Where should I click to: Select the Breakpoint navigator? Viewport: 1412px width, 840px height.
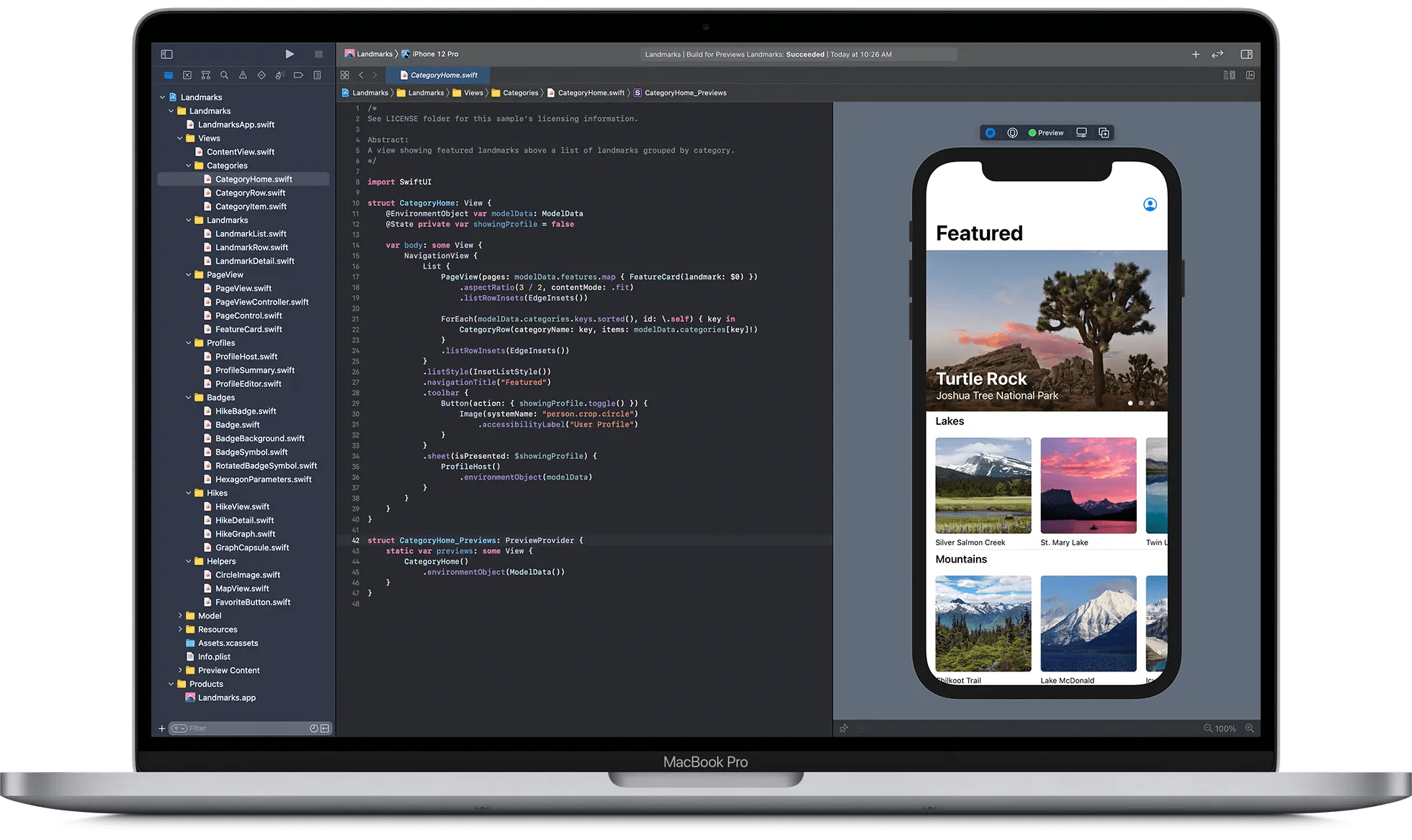tap(298, 75)
